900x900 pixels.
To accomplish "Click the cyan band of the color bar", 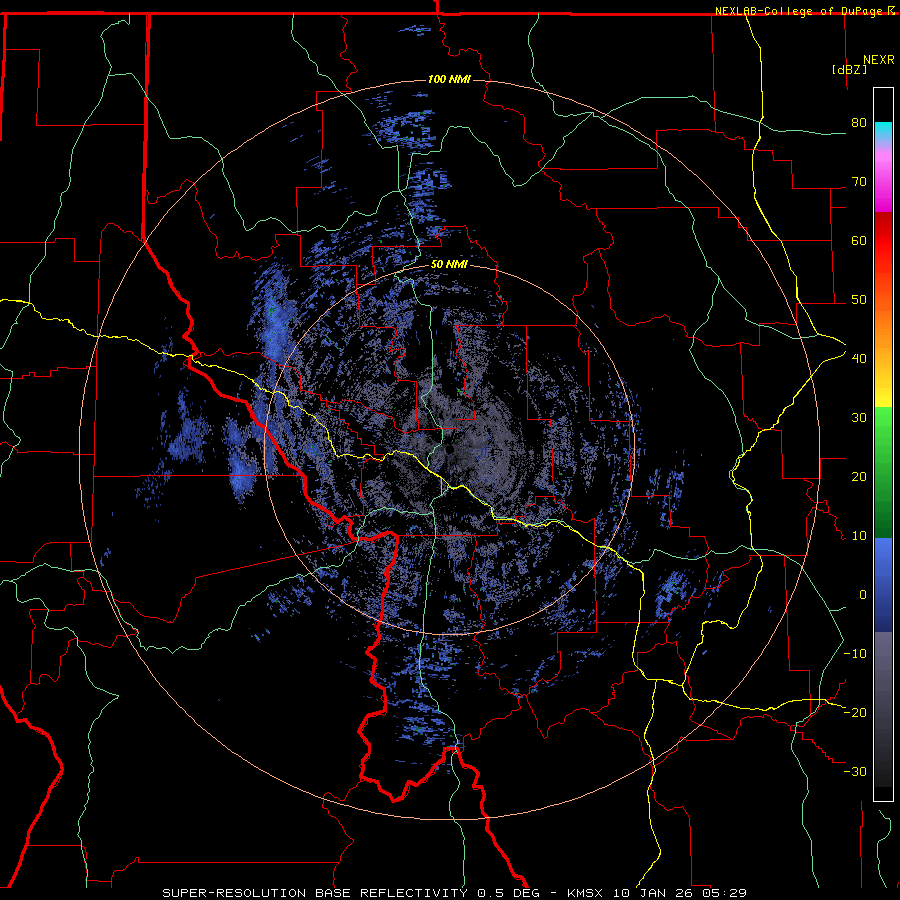I will click(883, 129).
